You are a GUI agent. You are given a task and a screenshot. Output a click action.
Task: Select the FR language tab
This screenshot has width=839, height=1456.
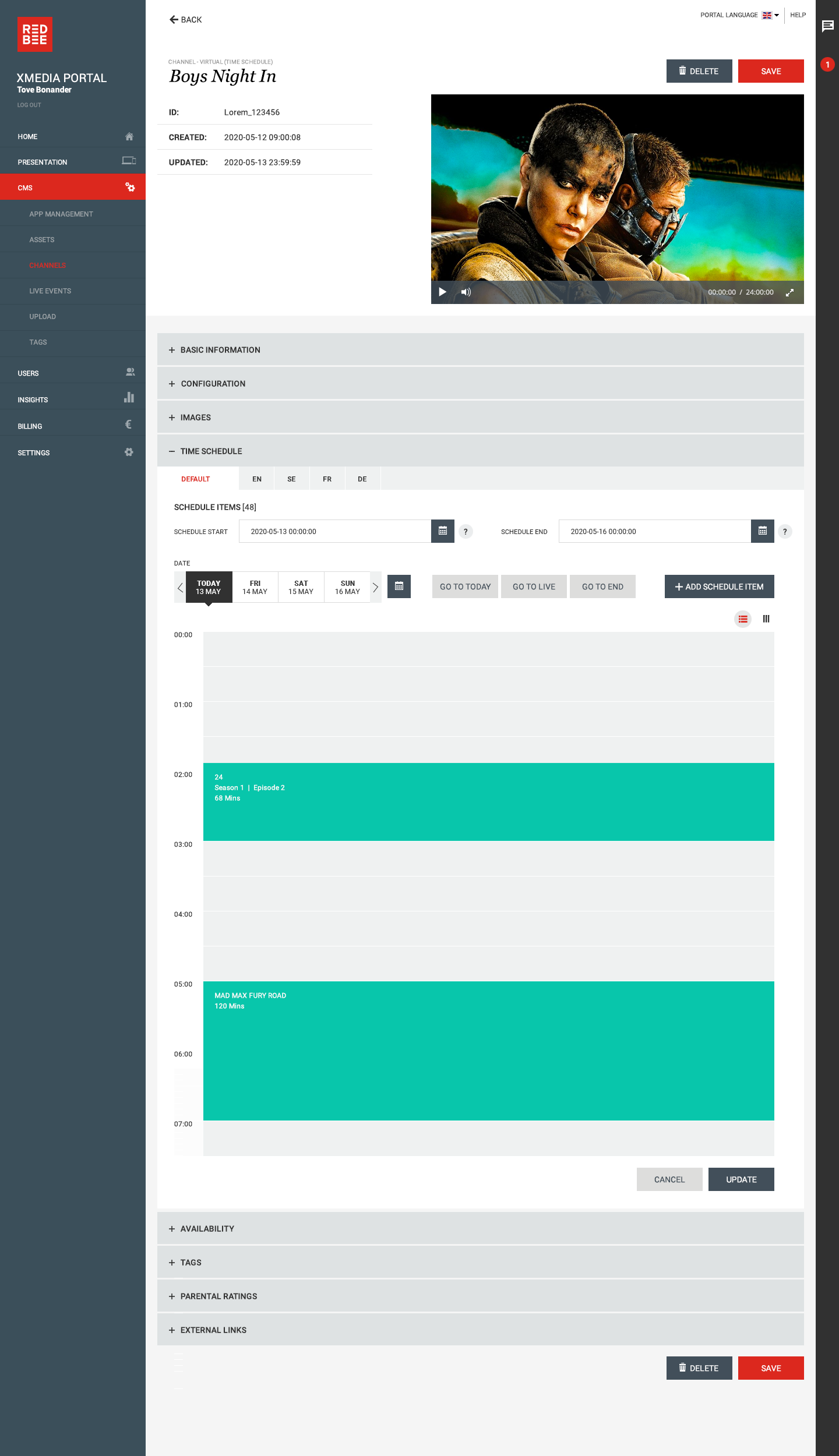click(327, 479)
